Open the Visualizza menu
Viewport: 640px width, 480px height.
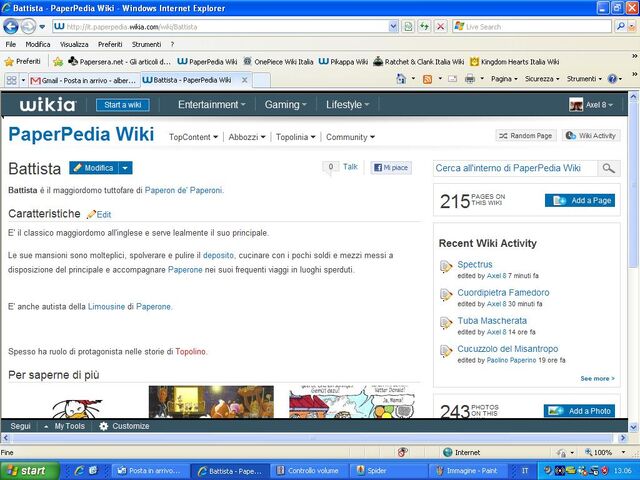coord(74,44)
